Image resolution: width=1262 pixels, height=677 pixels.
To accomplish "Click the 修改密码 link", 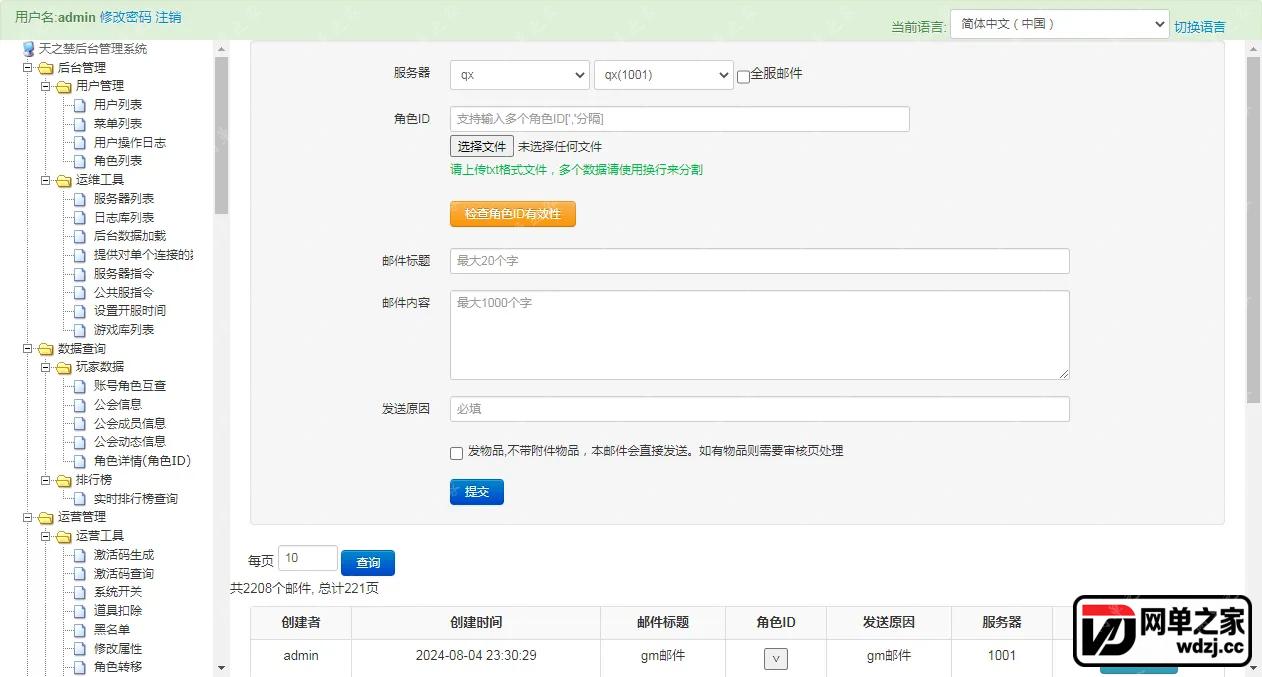I will pos(125,17).
